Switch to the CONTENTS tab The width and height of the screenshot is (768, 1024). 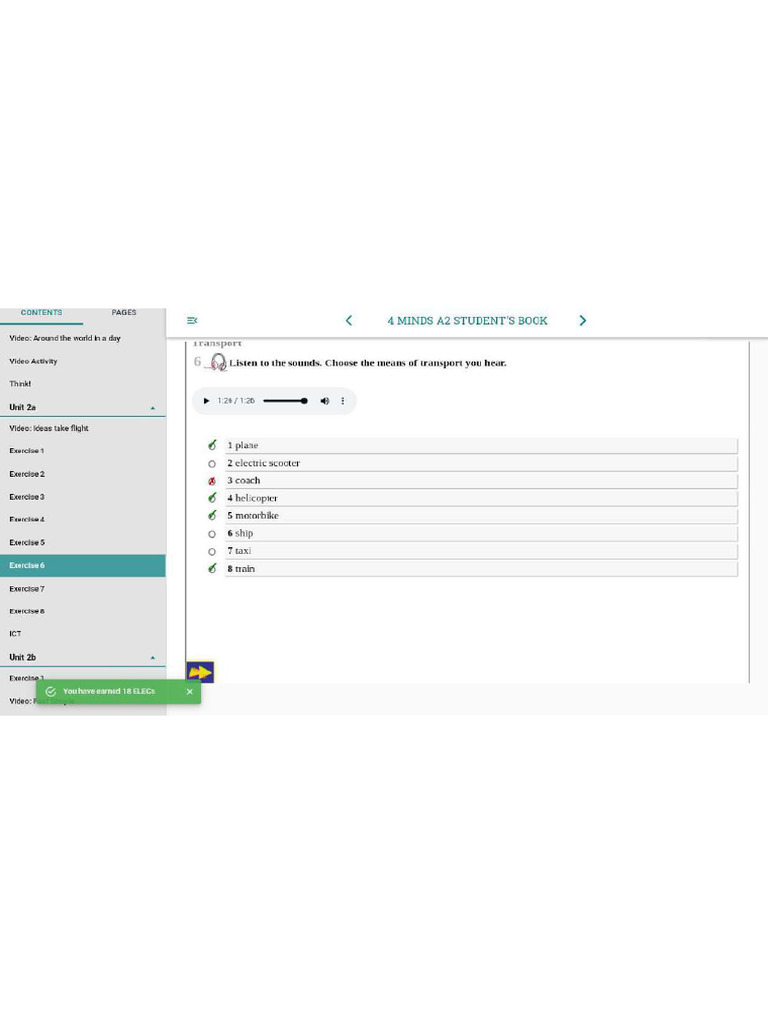tap(41, 313)
